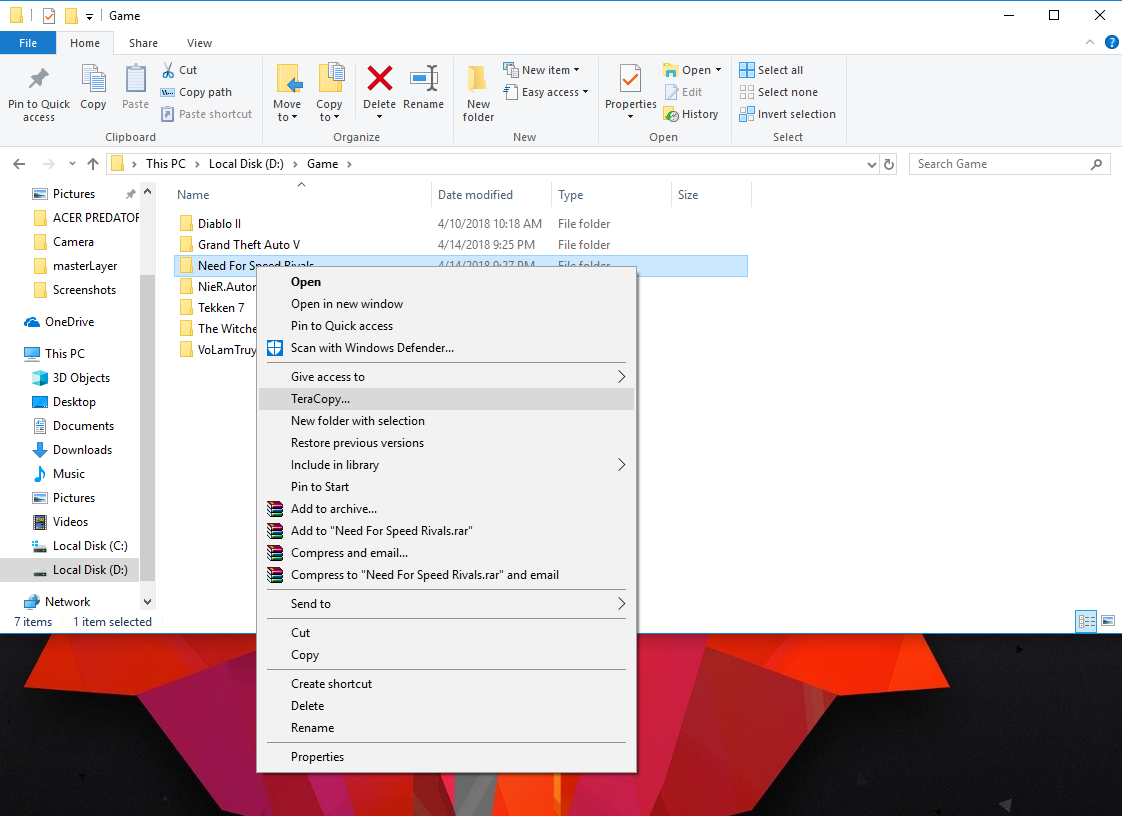Switch to the View ribbon tab

199,43
